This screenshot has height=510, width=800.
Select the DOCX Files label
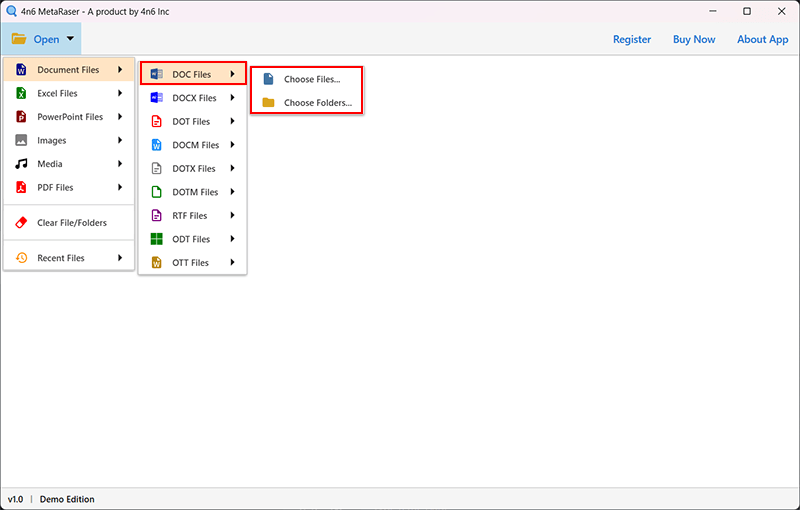194,98
